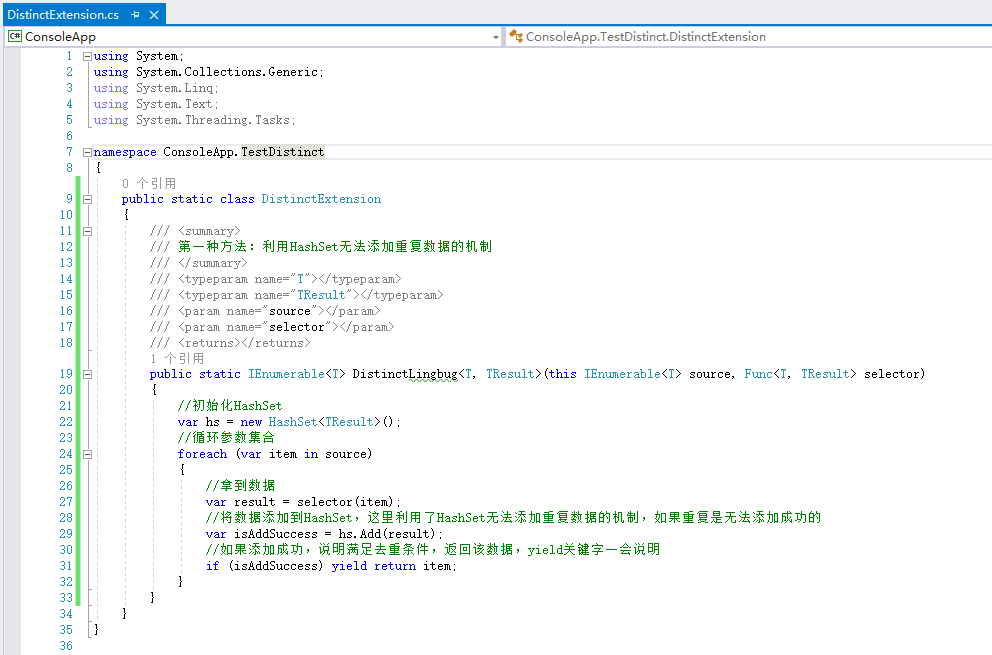
Task: Click line number 19 in the margin
Action: 66,374
